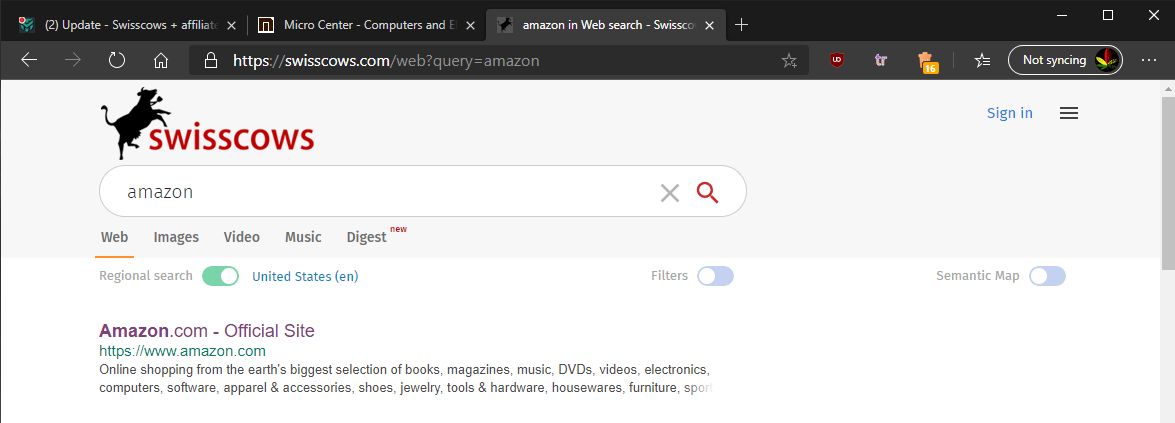The height and width of the screenshot is (423, 1175).
Task: Click the Sign in link
Action: click(x=1009, y=113)
